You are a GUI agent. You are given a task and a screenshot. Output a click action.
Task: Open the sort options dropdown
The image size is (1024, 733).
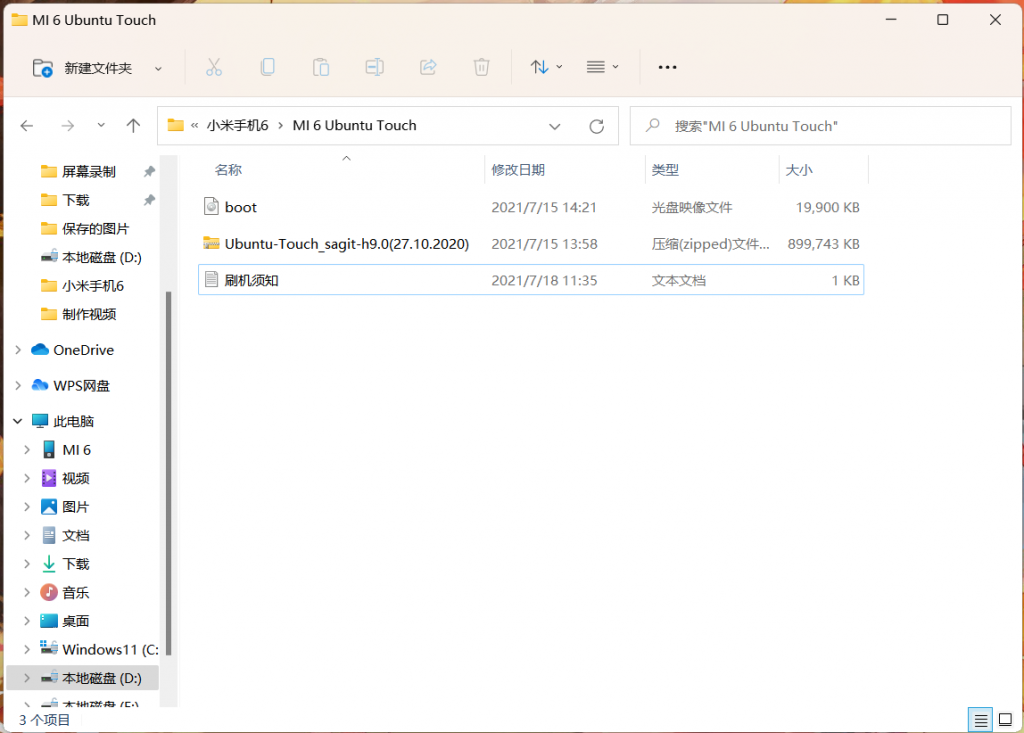tap(546, 67)
